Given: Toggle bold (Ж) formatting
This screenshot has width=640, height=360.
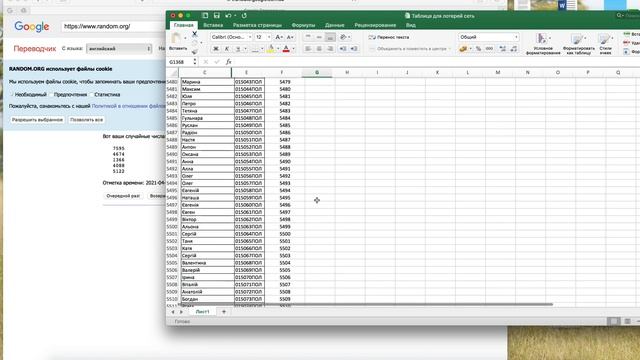Looking at the screenshot, I should (216, 49).
